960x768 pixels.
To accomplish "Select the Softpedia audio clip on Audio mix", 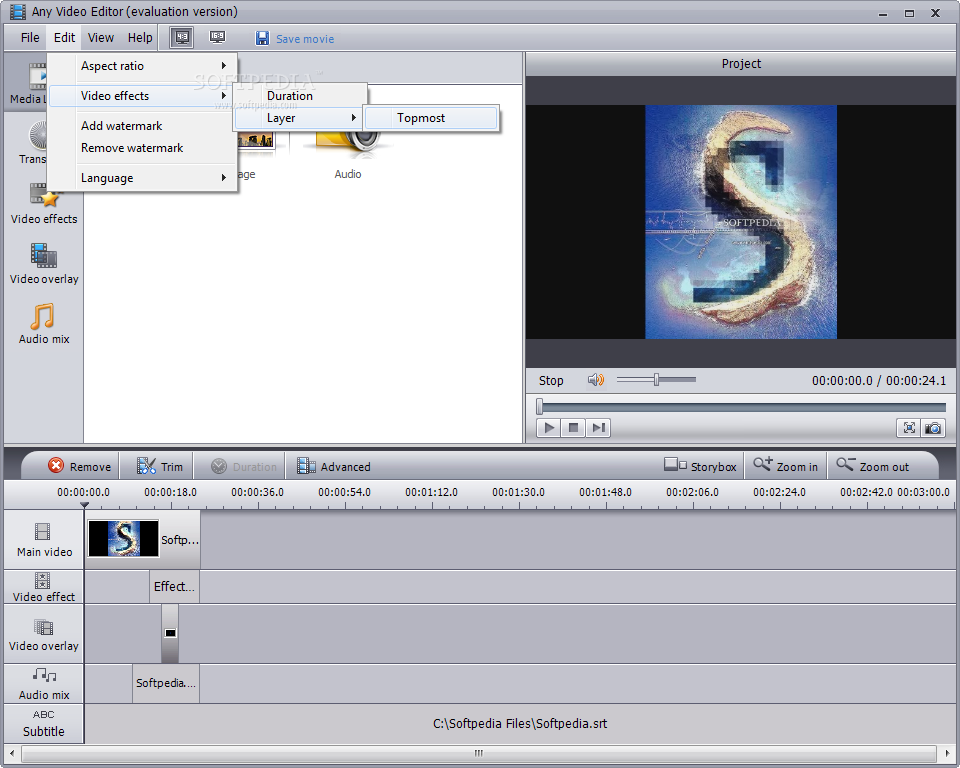I will (166, 682).
